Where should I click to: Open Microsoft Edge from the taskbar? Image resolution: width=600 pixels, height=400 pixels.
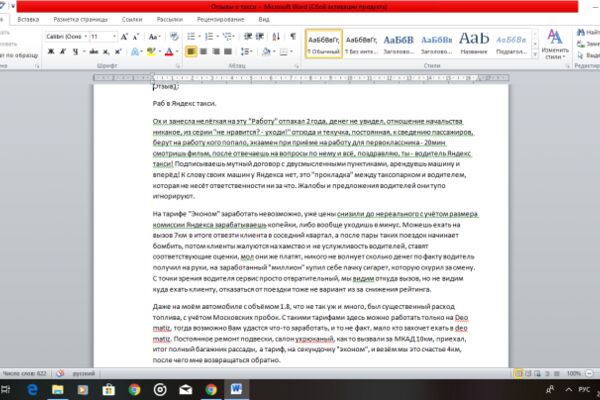click(33, 390)
